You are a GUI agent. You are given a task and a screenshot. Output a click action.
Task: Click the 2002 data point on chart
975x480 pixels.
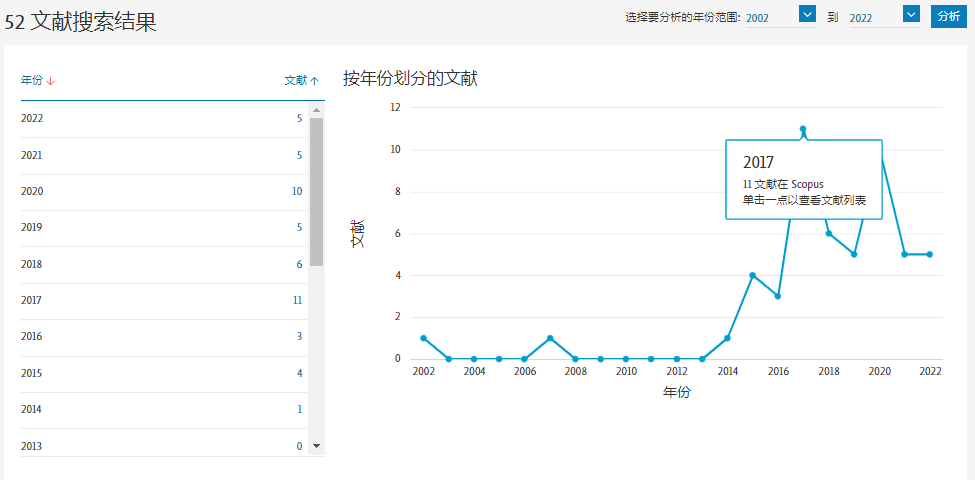point(423,338)
